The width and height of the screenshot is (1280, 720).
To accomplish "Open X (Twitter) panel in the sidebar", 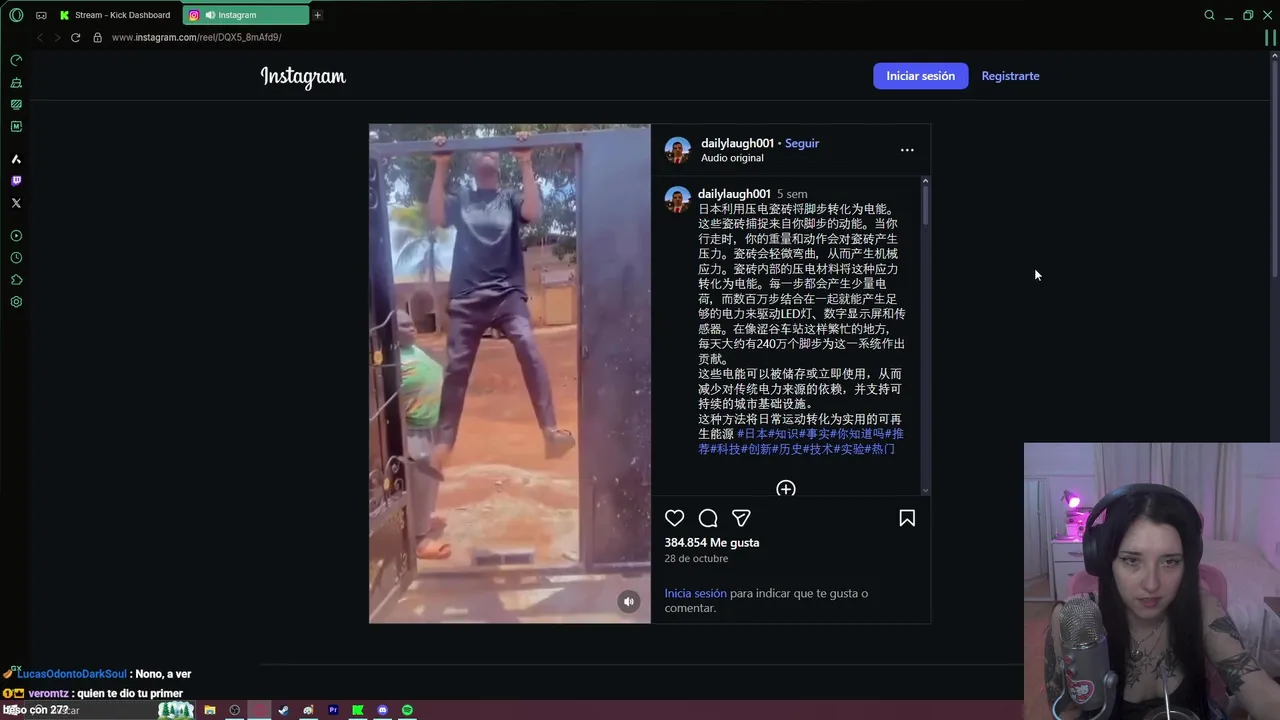I will tap(16, 203).
